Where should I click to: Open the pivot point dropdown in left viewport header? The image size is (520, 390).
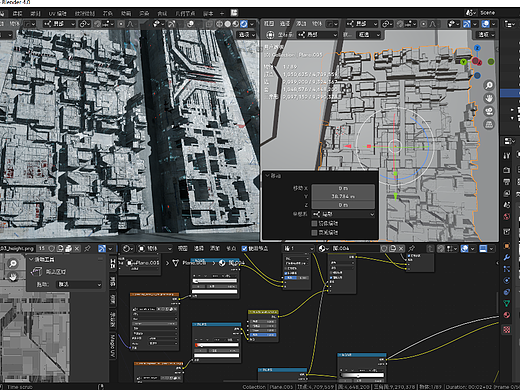(x=85, y=24)
